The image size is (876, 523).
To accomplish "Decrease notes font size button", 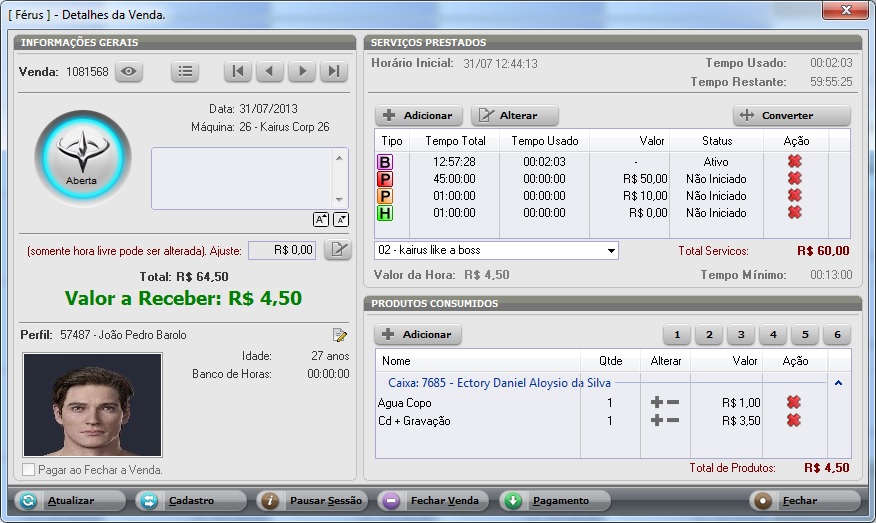I will [x=341, y=220].
